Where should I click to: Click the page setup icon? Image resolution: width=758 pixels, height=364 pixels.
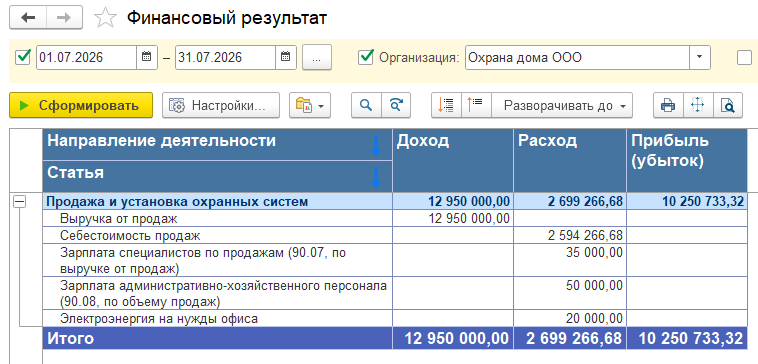coord(698,105)
